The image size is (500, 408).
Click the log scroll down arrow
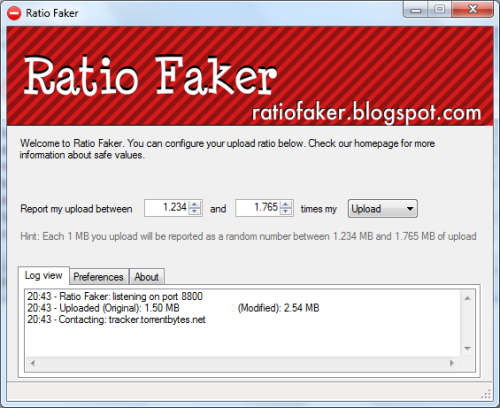[467, 348]
